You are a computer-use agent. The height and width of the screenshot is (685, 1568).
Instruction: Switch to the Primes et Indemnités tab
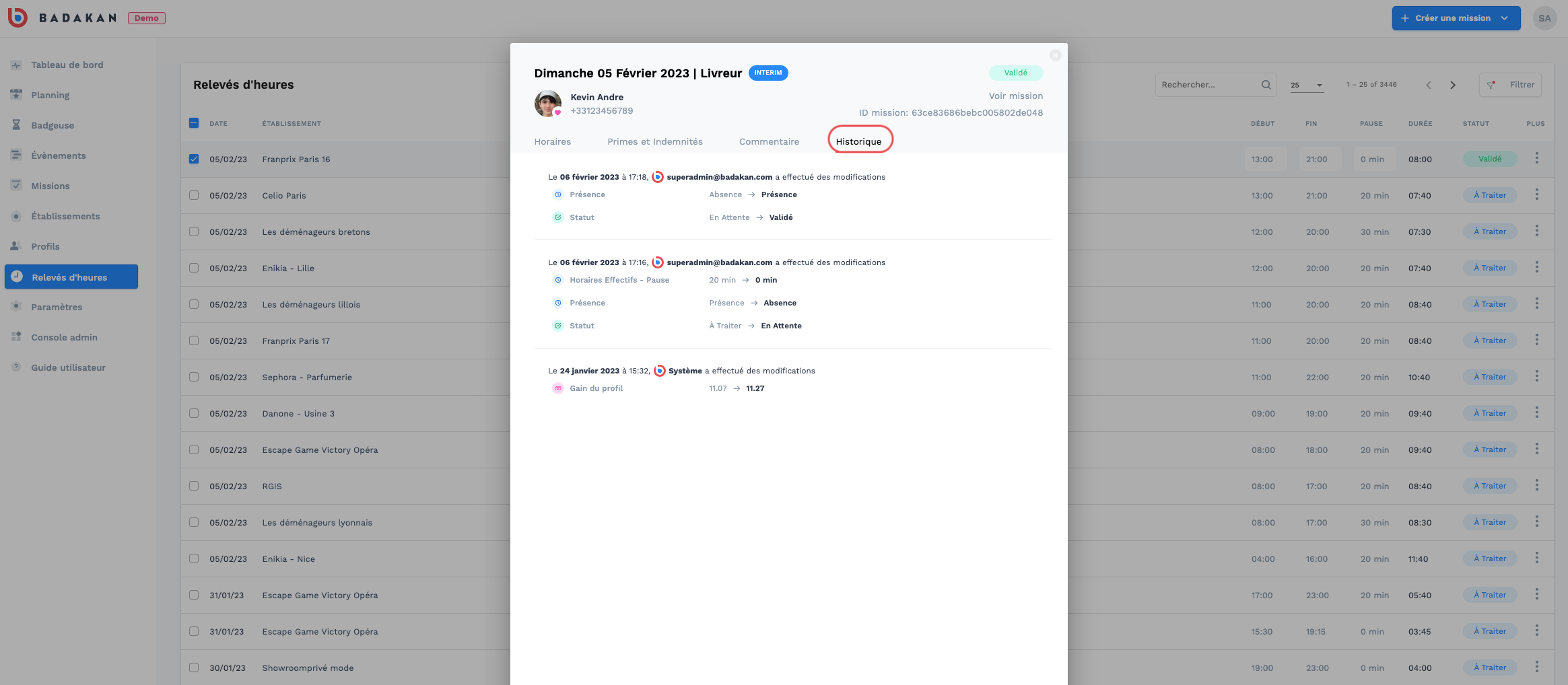pos(655,142)
